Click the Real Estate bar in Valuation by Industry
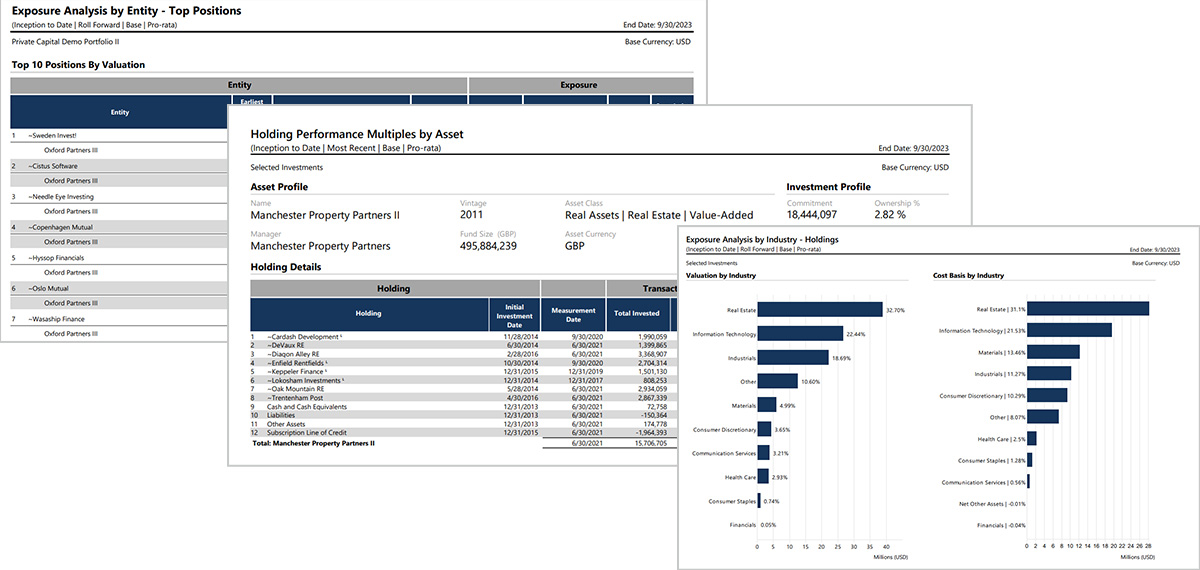 tap(820, 310)
